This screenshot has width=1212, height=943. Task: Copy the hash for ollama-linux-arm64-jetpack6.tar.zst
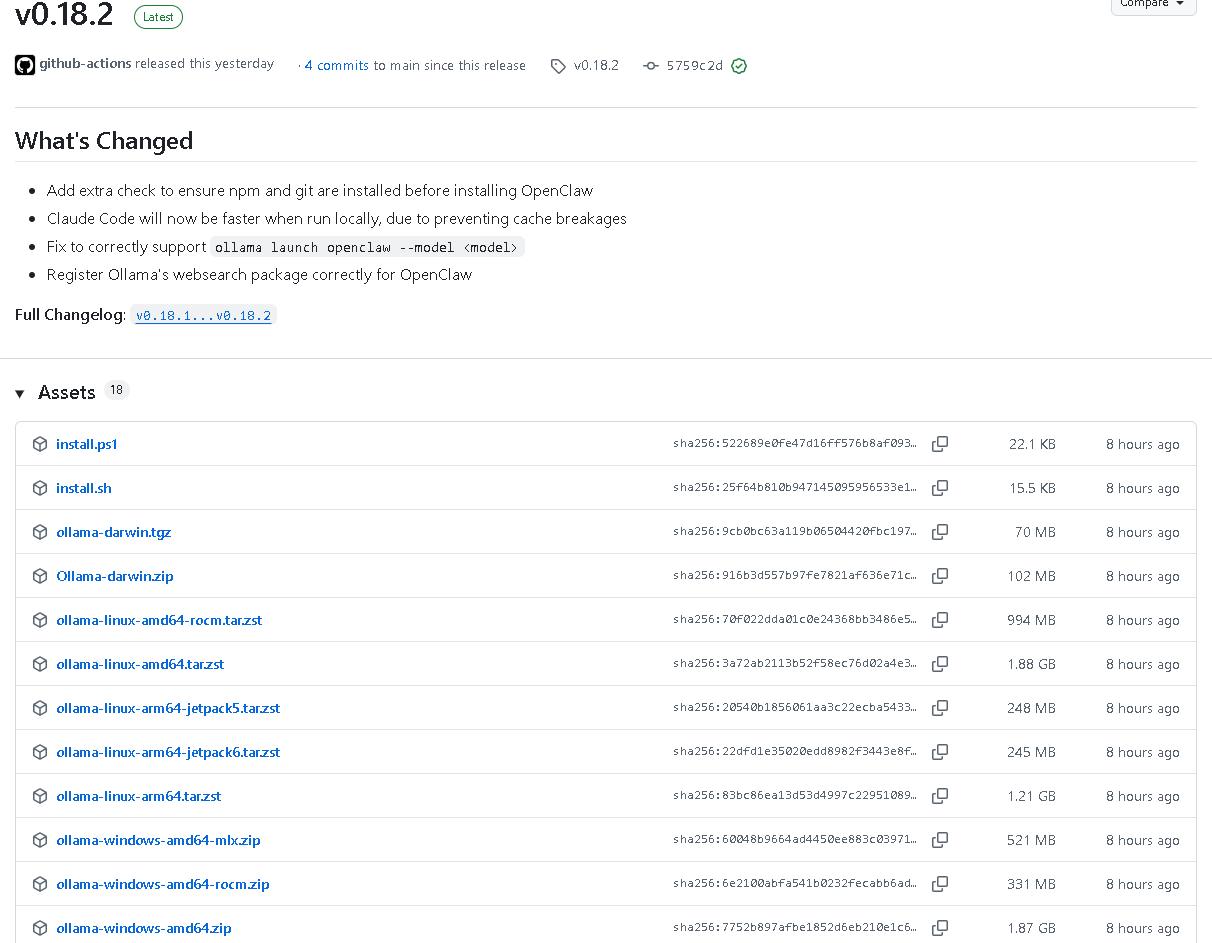pyautogui.click(x=940, y=752)
